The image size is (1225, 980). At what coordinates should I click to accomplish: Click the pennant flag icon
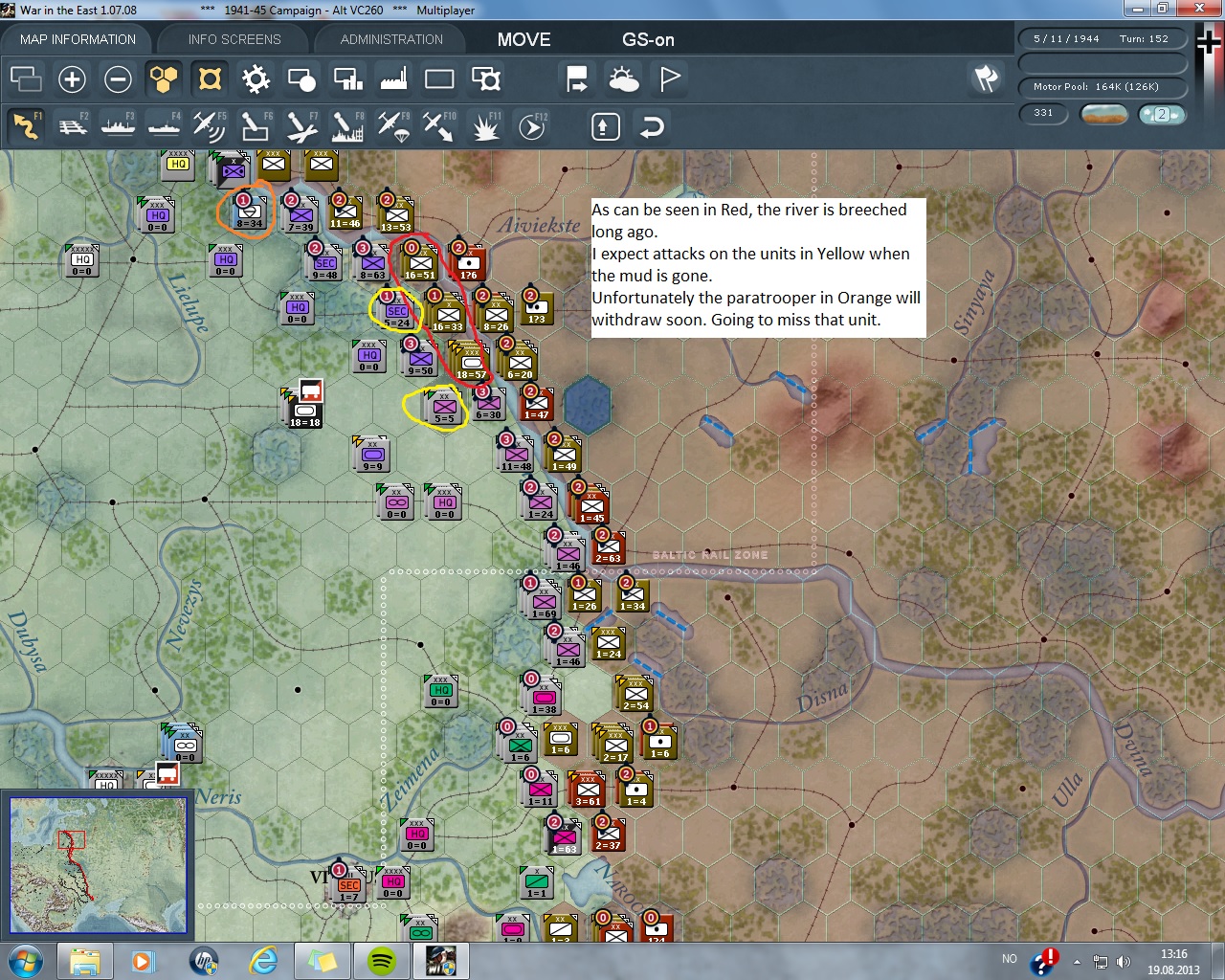coord(670,78)
